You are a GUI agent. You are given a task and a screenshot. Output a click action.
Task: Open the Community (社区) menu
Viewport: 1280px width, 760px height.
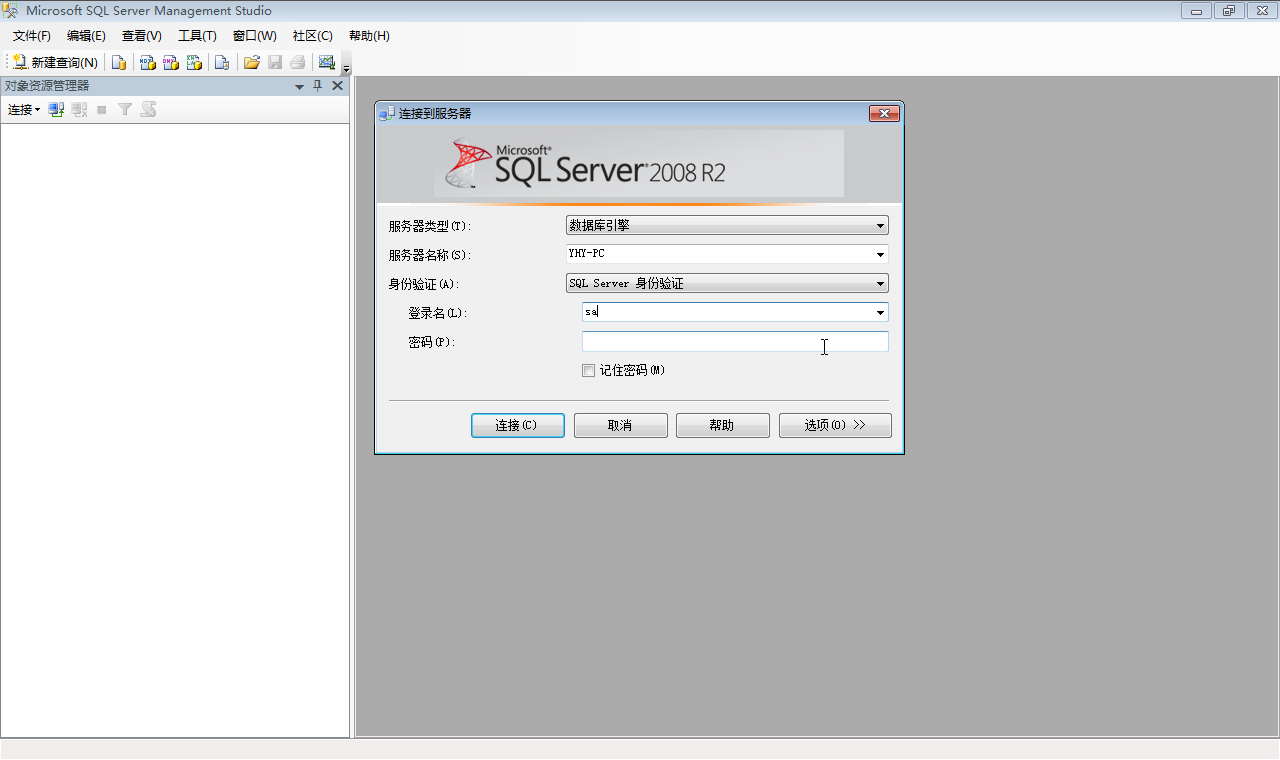(313, 36)
